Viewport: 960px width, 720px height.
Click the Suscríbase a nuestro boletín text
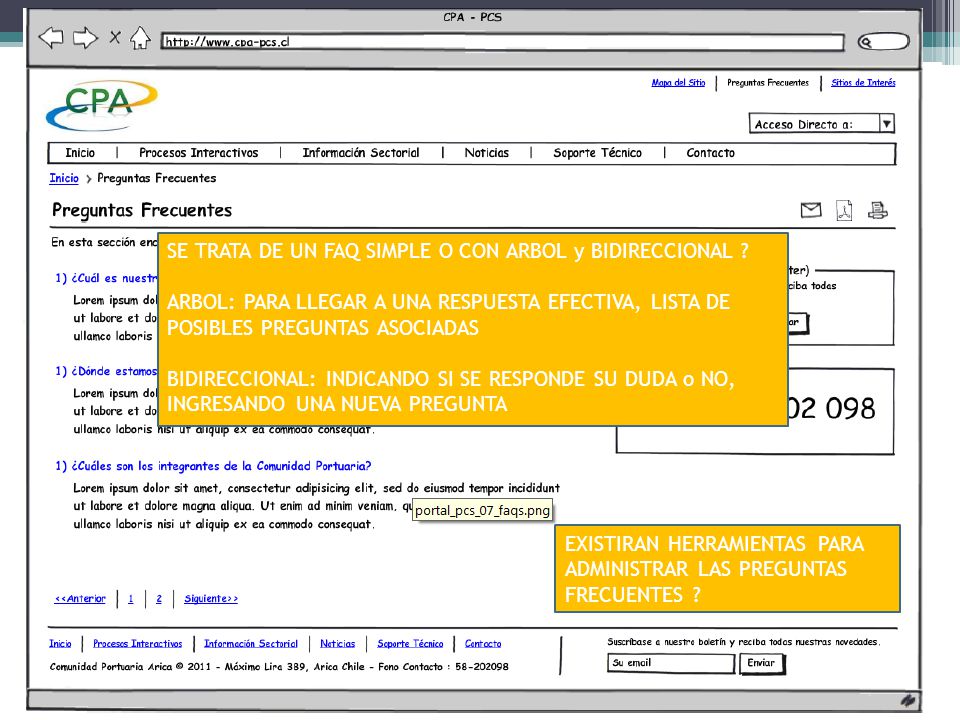pyautogui.click(x=744, y=642)
